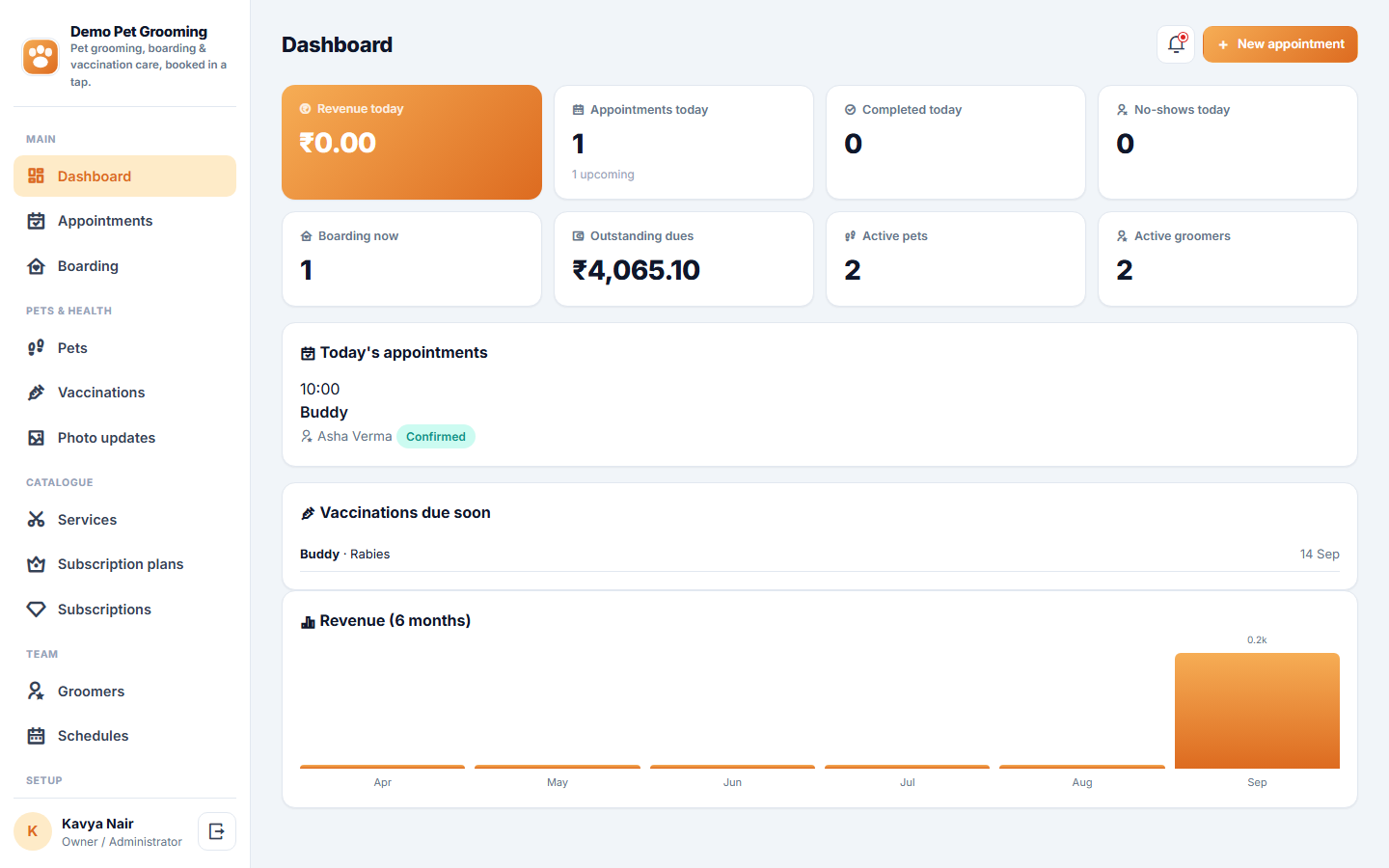
Task: Open the Outstanding dues card
Action: 684,259
